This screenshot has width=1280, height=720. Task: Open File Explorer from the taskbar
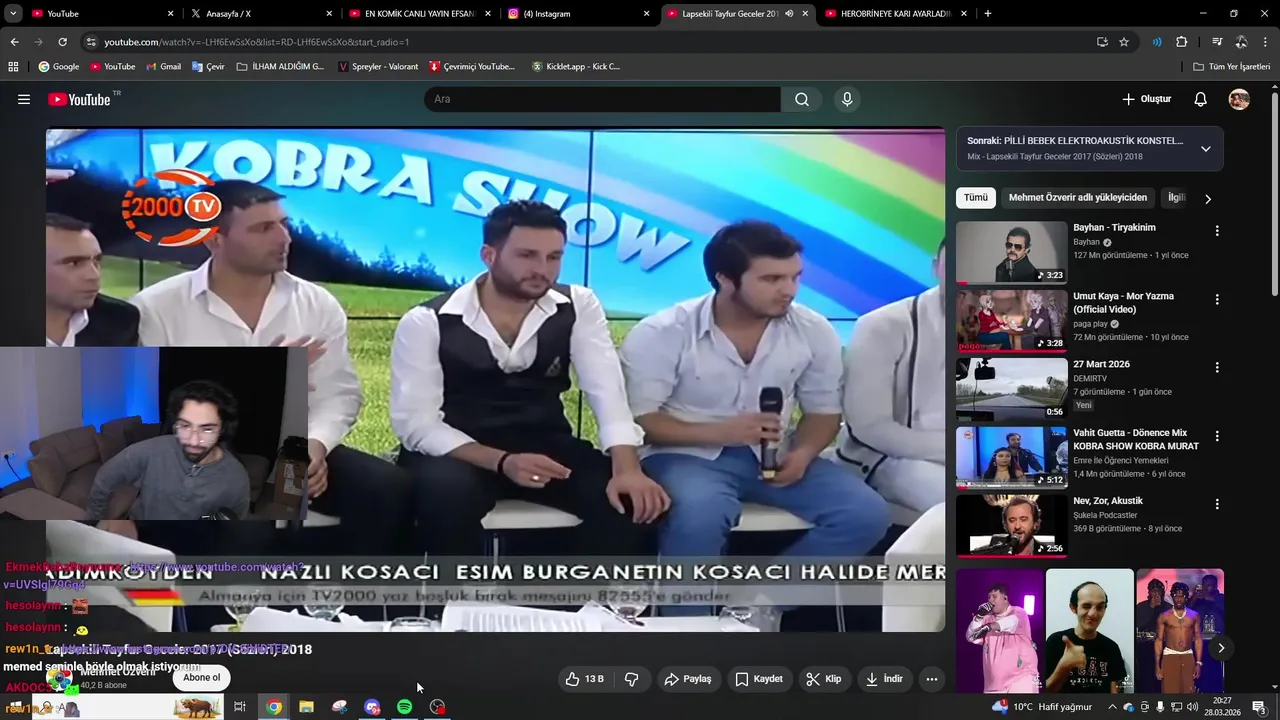click(306, 707)
